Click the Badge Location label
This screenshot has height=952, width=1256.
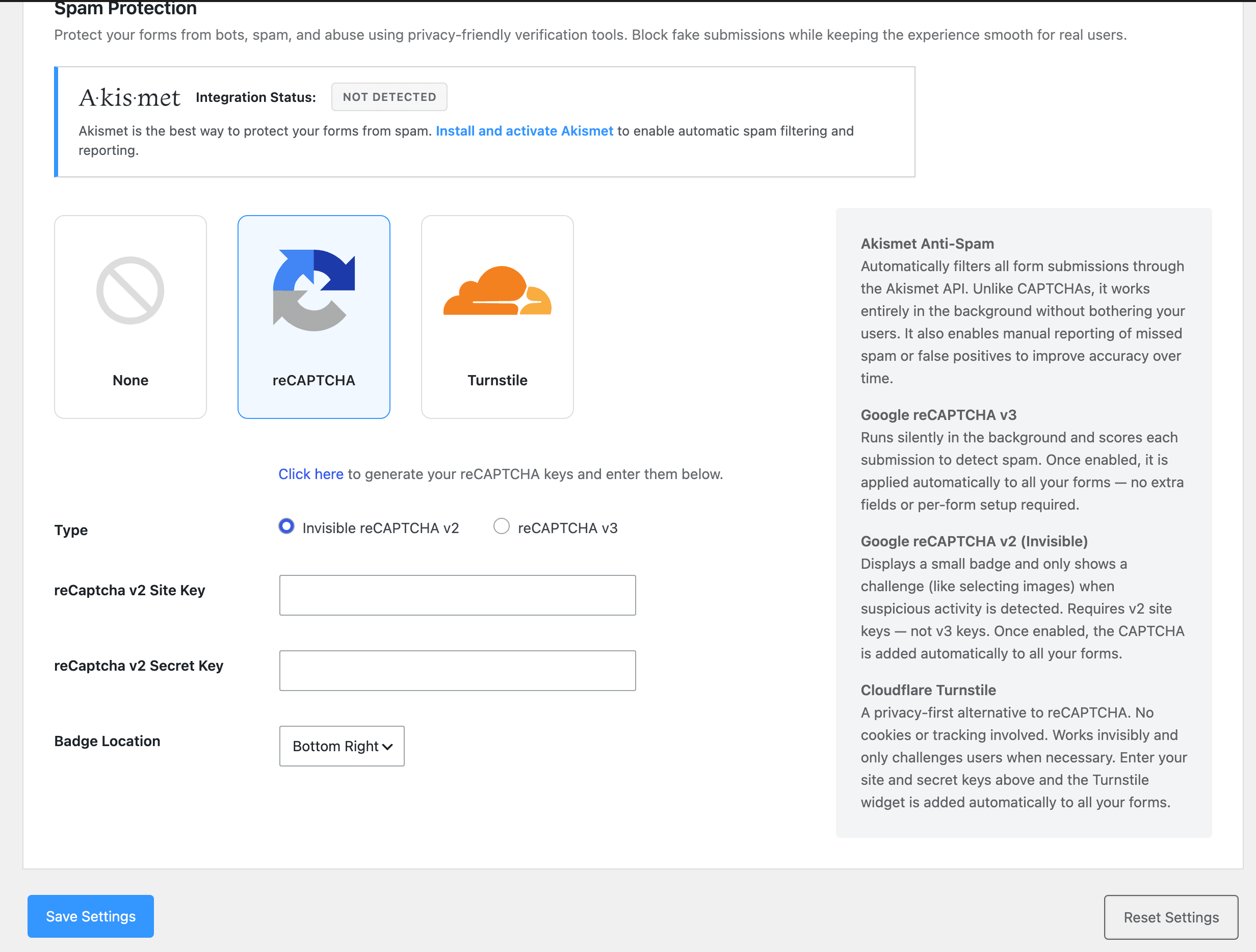[108, 741]
